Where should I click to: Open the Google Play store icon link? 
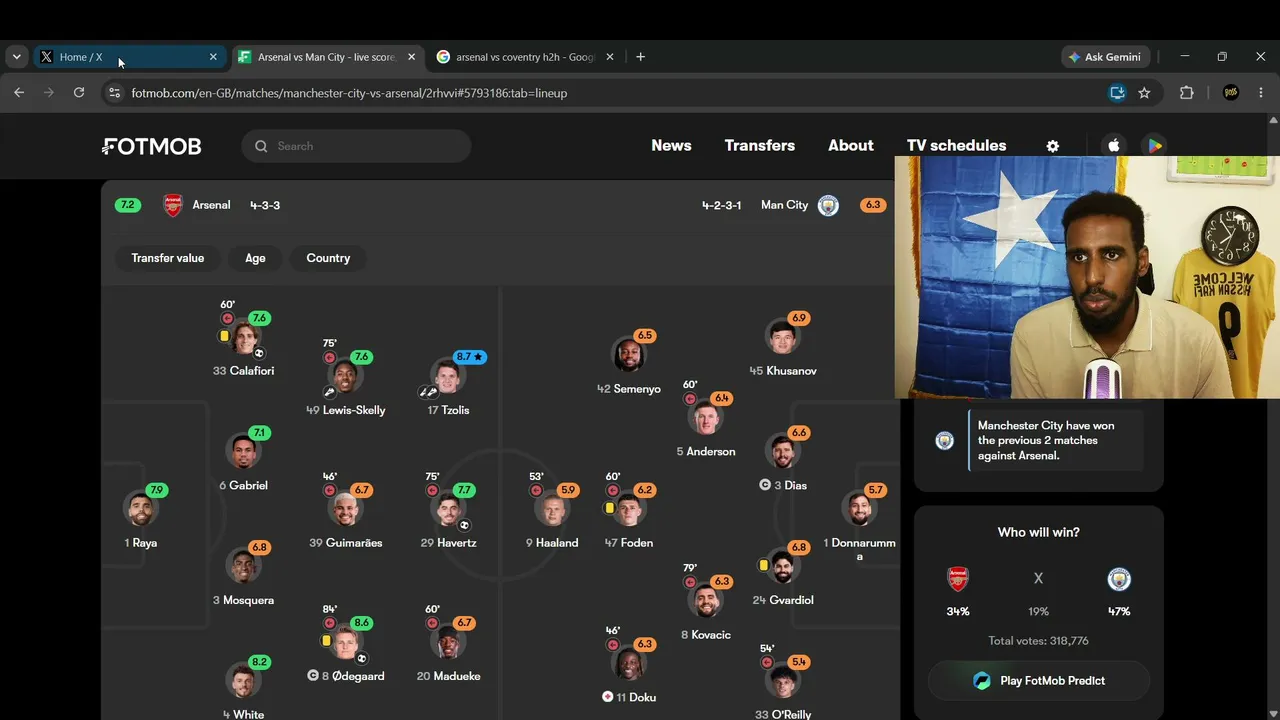[1154, 146]
